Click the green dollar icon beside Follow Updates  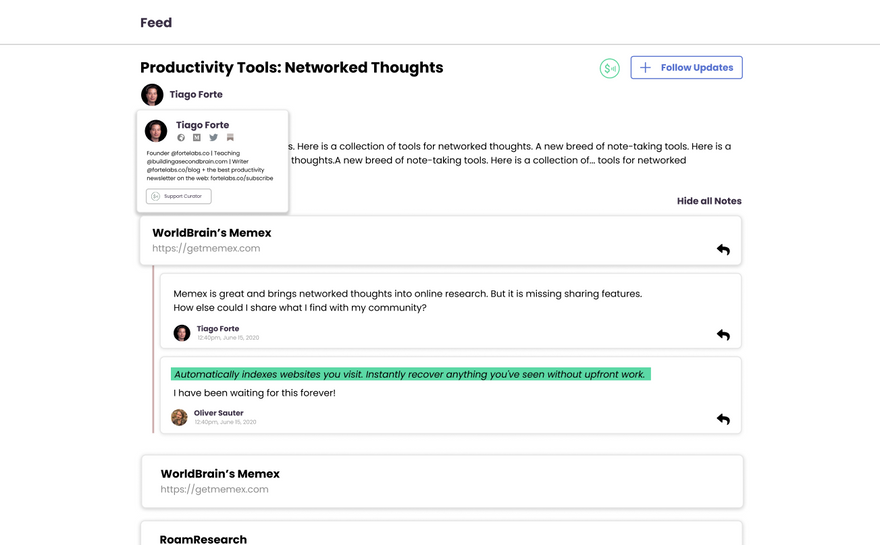[x=609, y=68]
